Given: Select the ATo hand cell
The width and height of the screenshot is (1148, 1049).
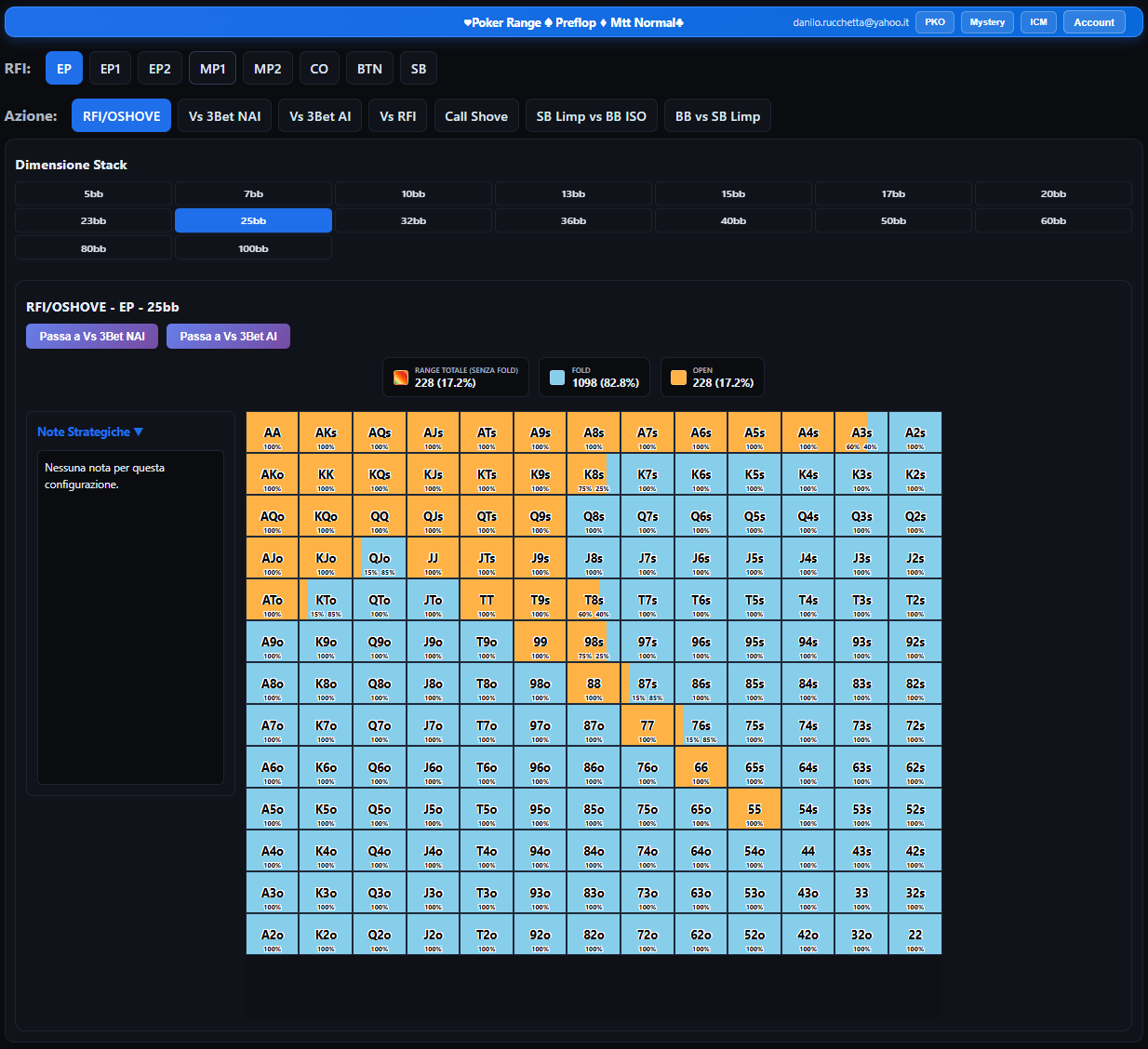Looking at the screenshot, I should (x=273, y=600).
